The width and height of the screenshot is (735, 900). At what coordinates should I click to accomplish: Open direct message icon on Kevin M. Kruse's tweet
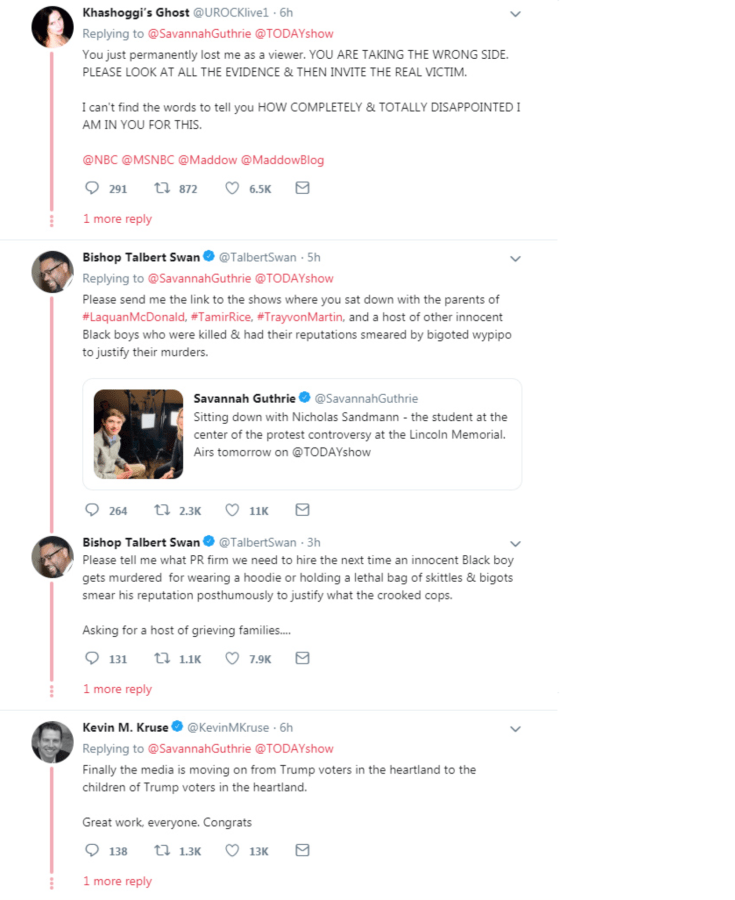coord(302,850)
